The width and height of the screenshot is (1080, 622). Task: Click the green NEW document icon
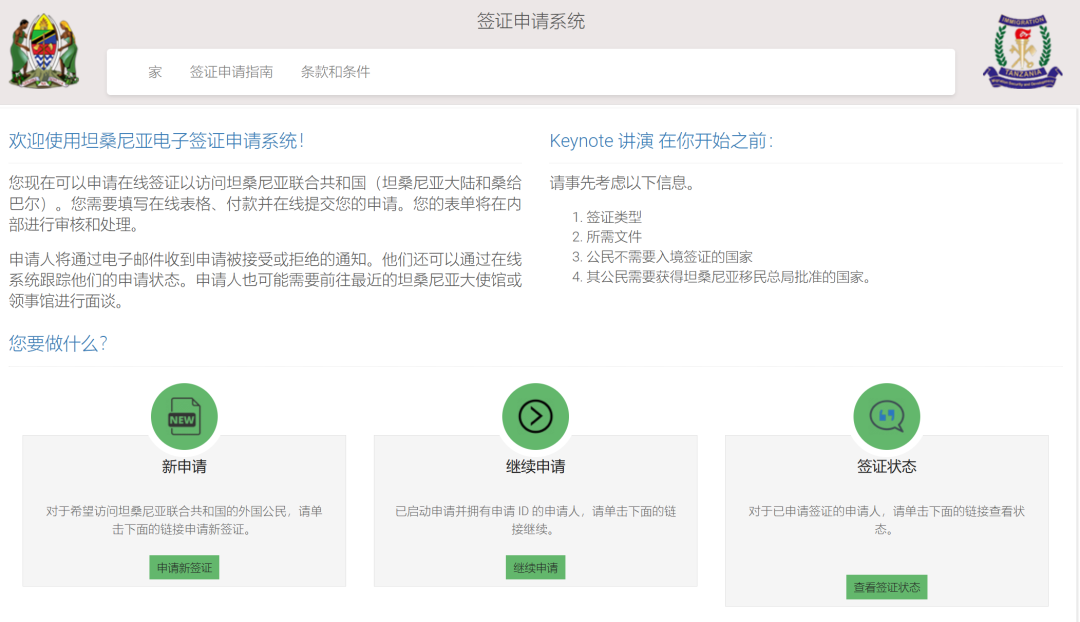click(x=184, y=416)
